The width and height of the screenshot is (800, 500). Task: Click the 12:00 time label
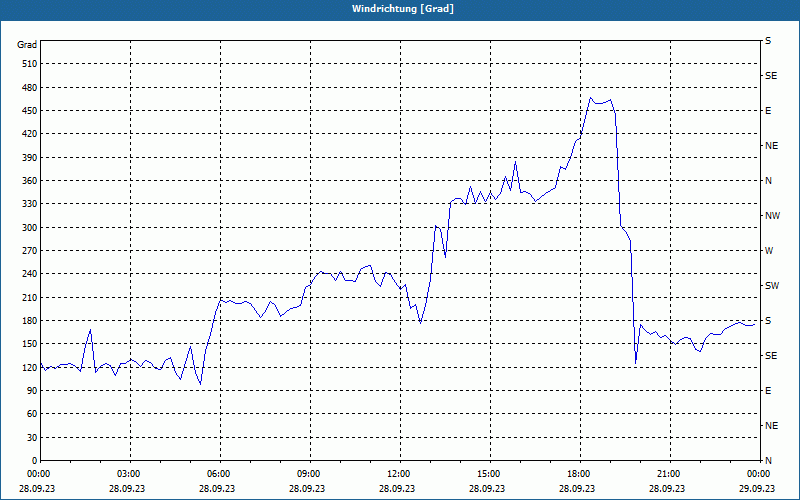[x=397, y=473]
